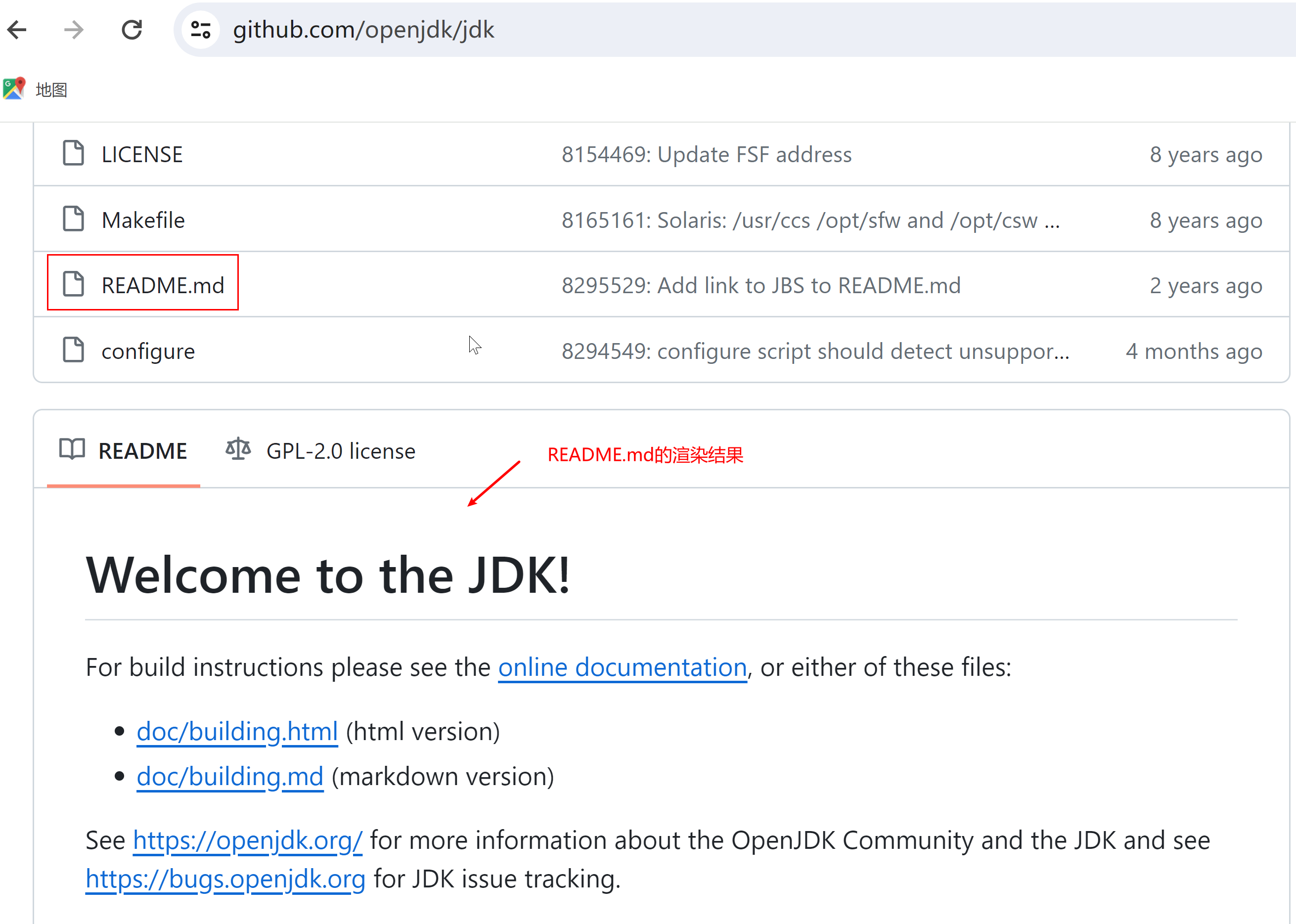Visit the bugs.openjdk.org link

pos(225,879)
